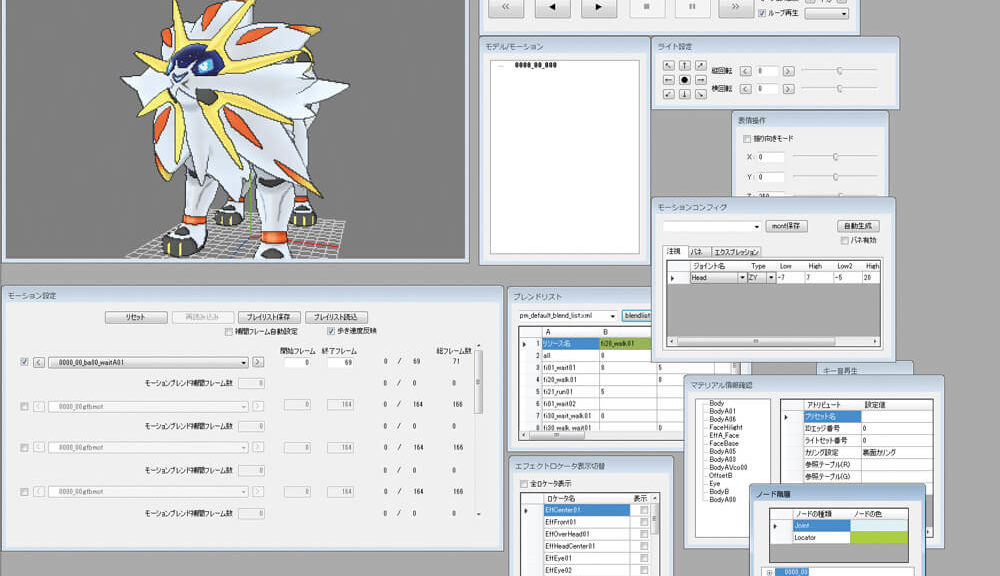
Task: Click the 横回転 light rotation slider
Action: pyautogui.click(x=839, y=88)
